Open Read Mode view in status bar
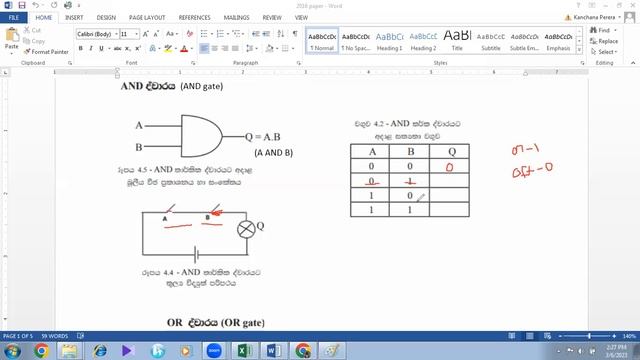The image size is (640, 360). click(511, 336)
